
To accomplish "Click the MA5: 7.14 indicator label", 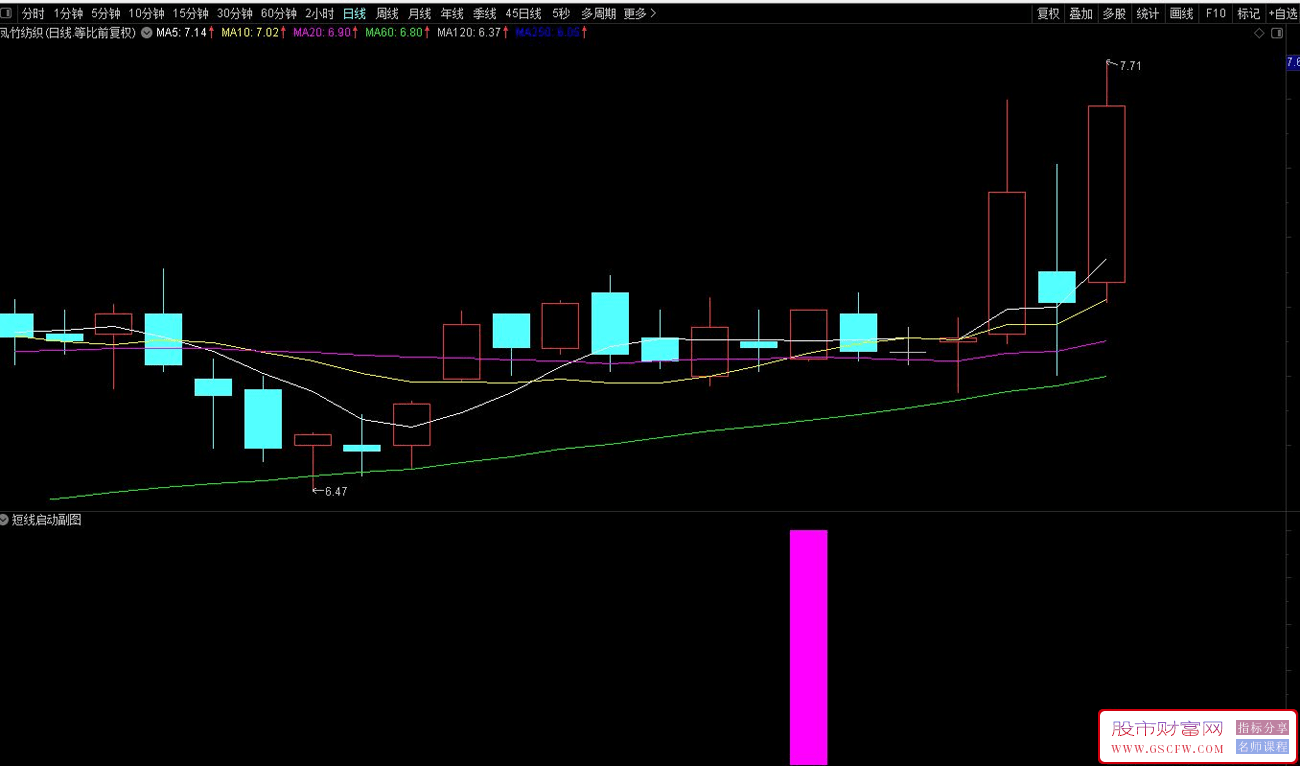I will 185,33.
